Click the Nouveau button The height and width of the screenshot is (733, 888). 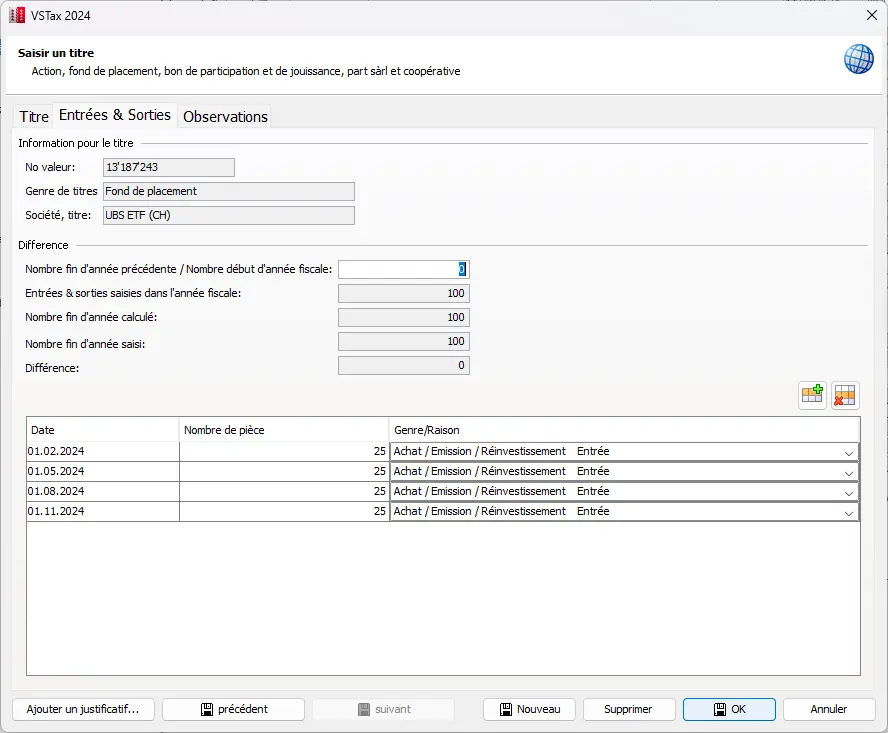click(x=529, y=709)
